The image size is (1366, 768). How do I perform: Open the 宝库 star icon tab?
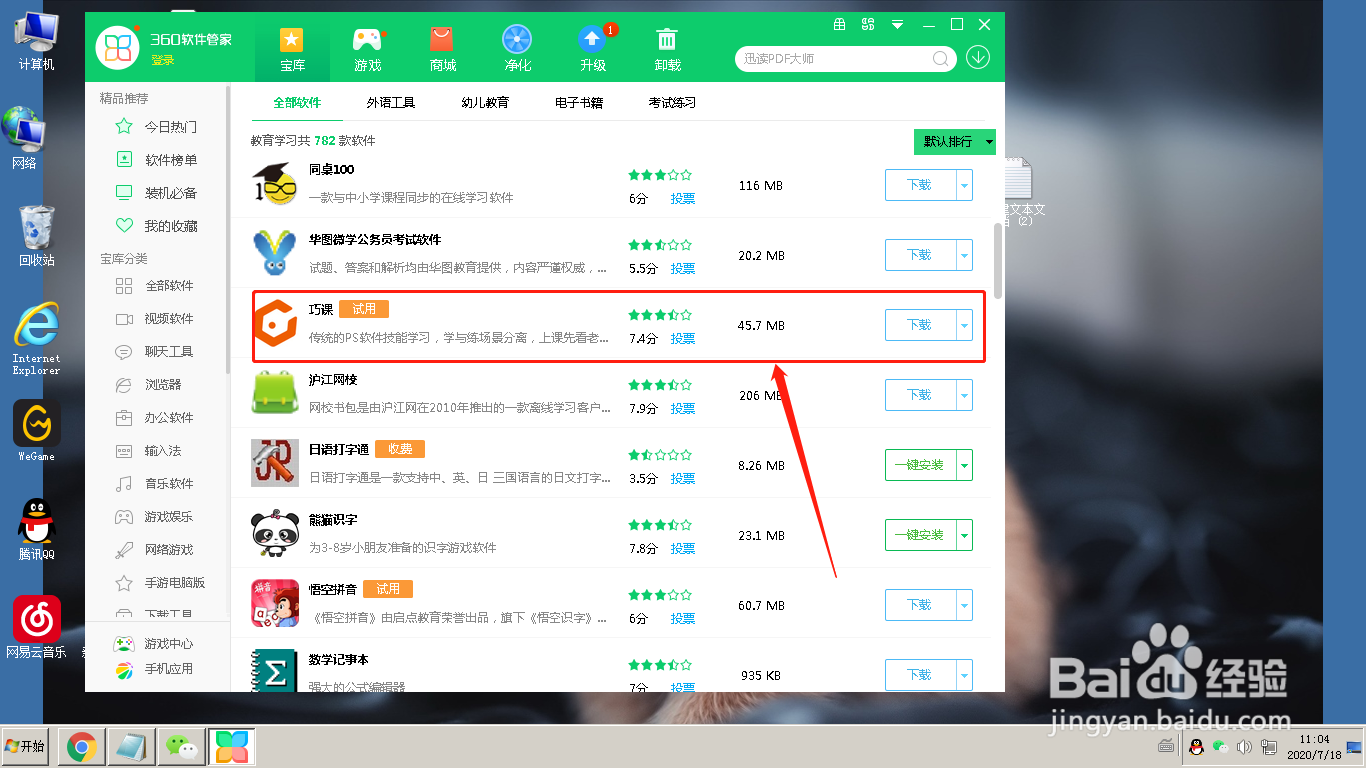click(x=292, y=48)
